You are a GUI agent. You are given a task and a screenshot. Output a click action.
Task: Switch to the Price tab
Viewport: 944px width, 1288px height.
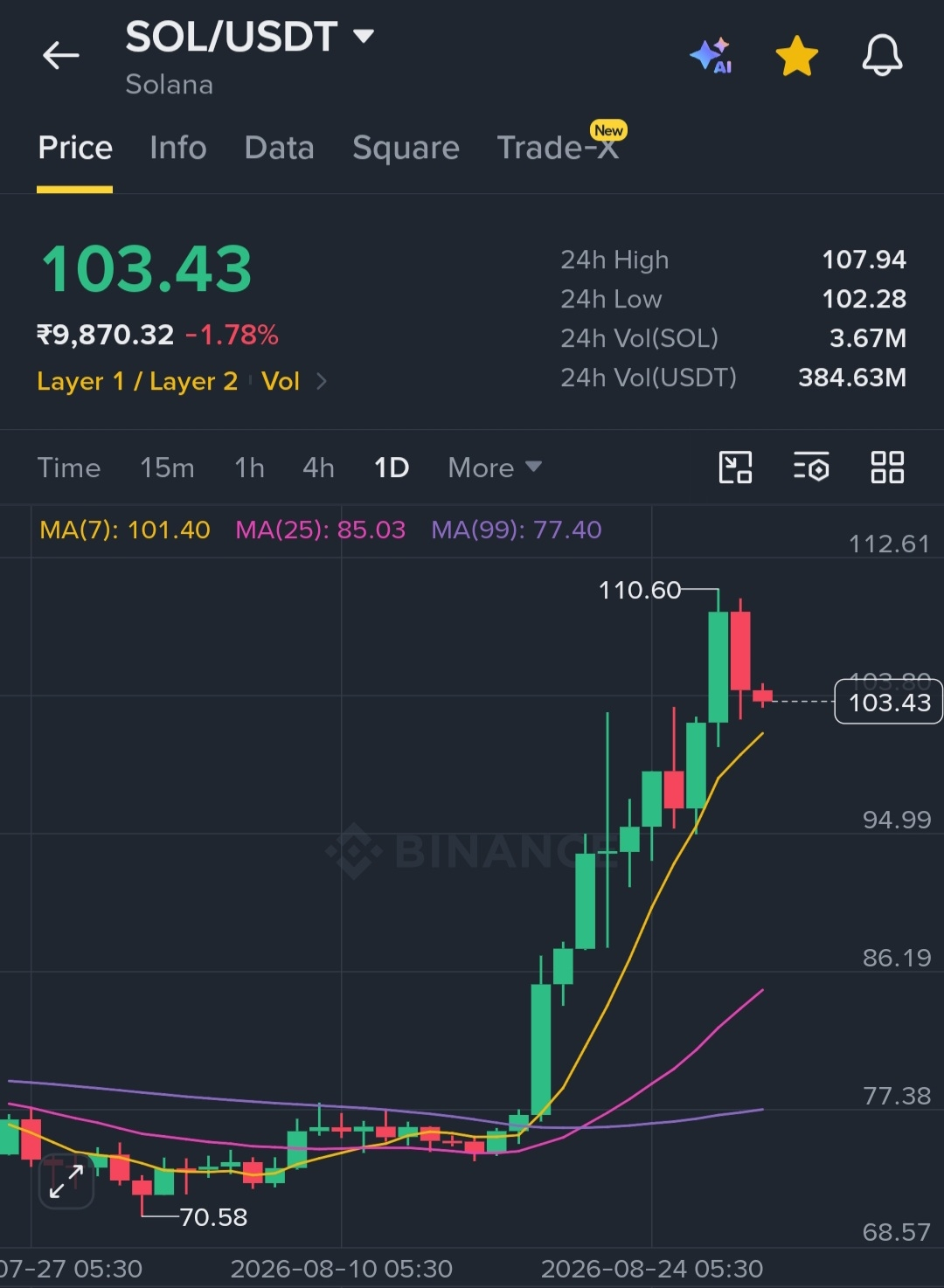tap(75, 148)
